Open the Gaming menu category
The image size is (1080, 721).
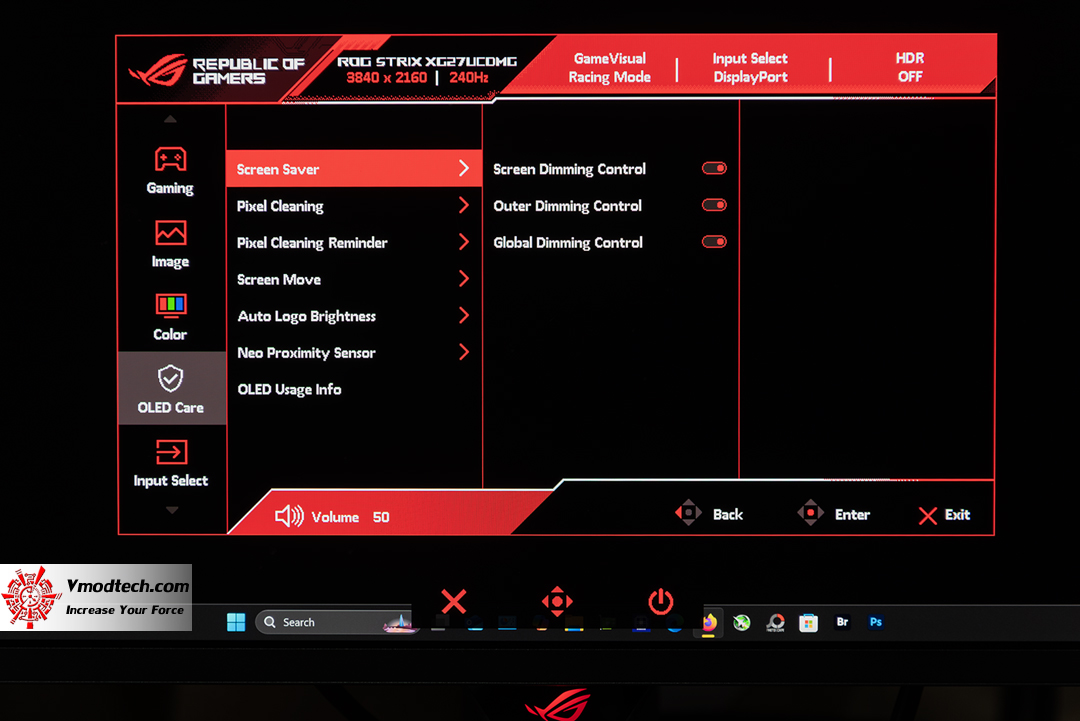coord(170,171)
